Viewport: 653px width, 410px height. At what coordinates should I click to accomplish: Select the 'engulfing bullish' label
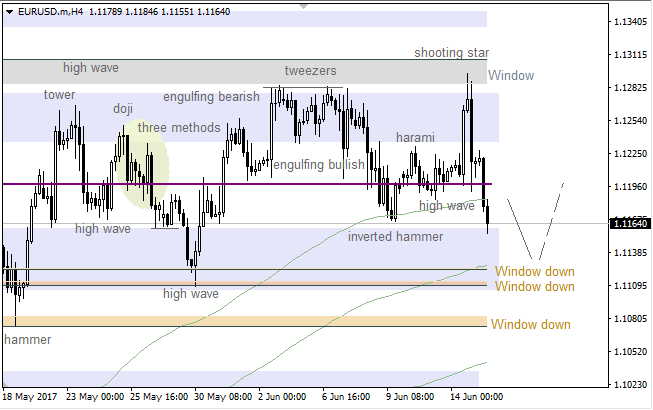click(318, 164)
